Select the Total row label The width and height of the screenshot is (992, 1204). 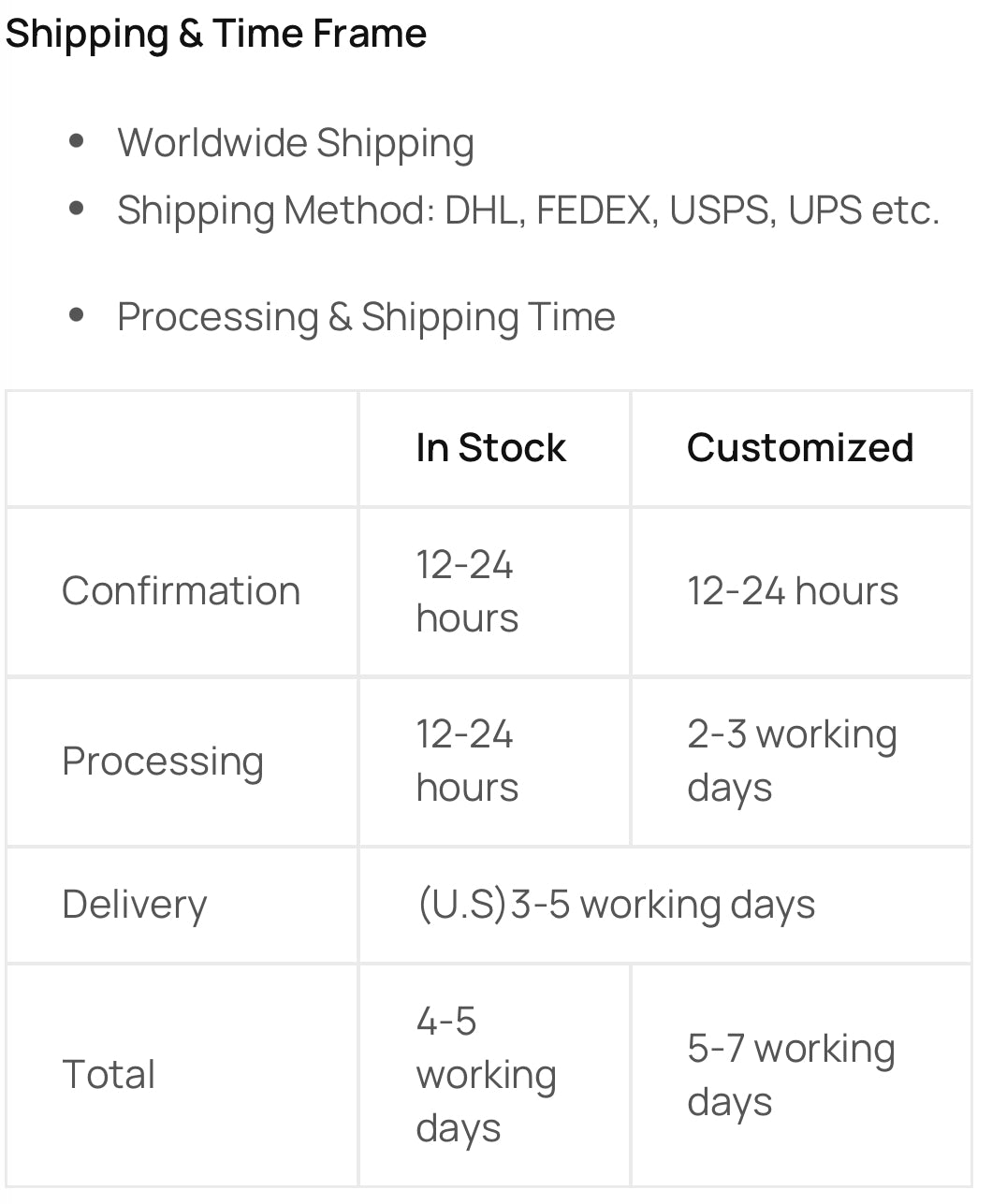109,1075
